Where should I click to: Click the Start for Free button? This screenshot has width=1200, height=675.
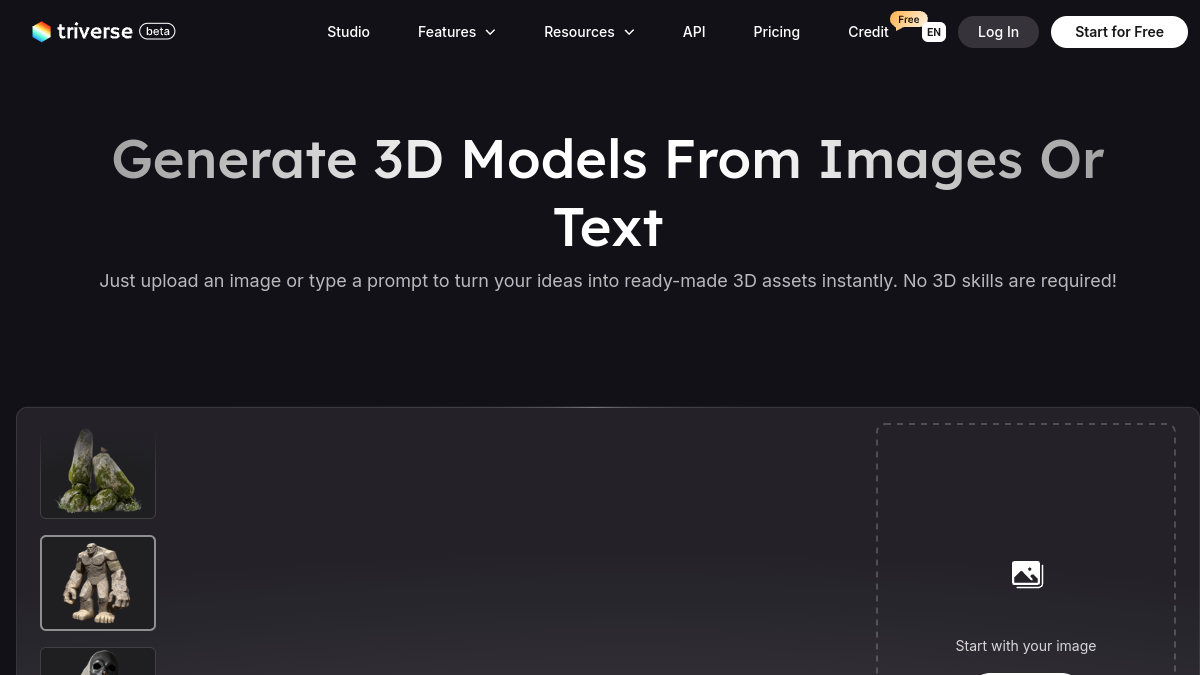pos(1119,32)
